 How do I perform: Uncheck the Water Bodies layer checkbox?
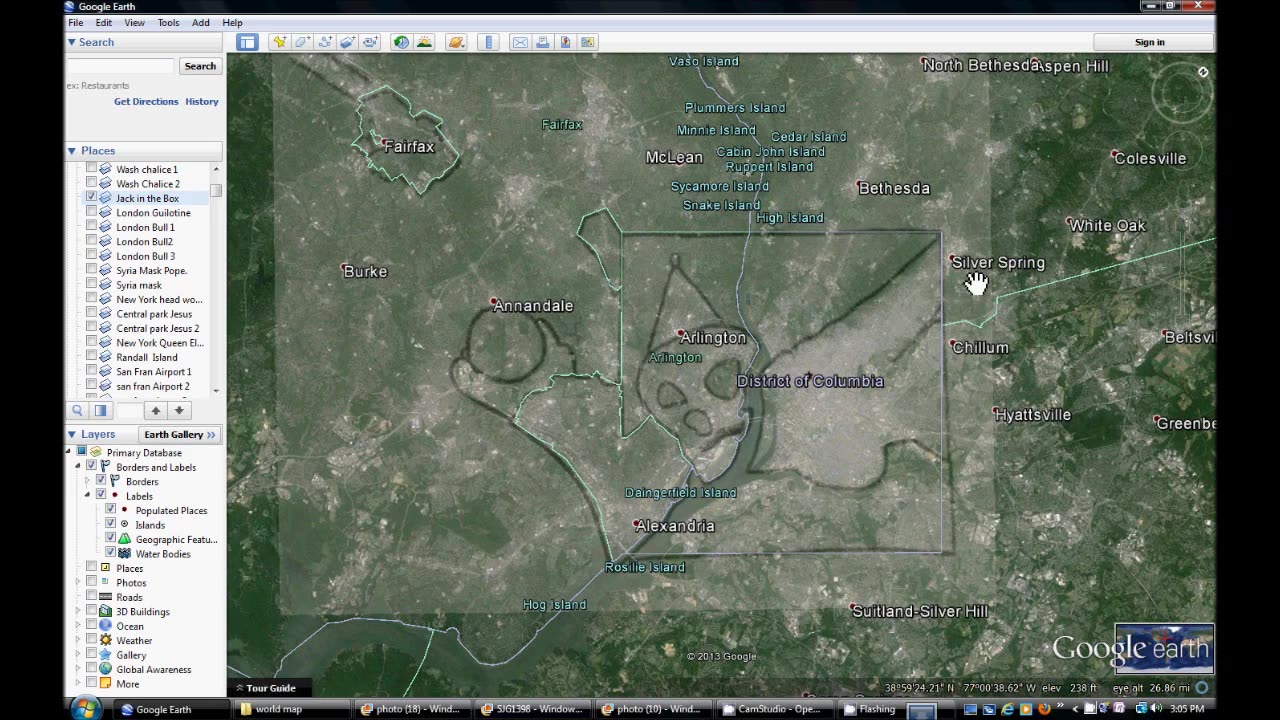pos(111,552)
